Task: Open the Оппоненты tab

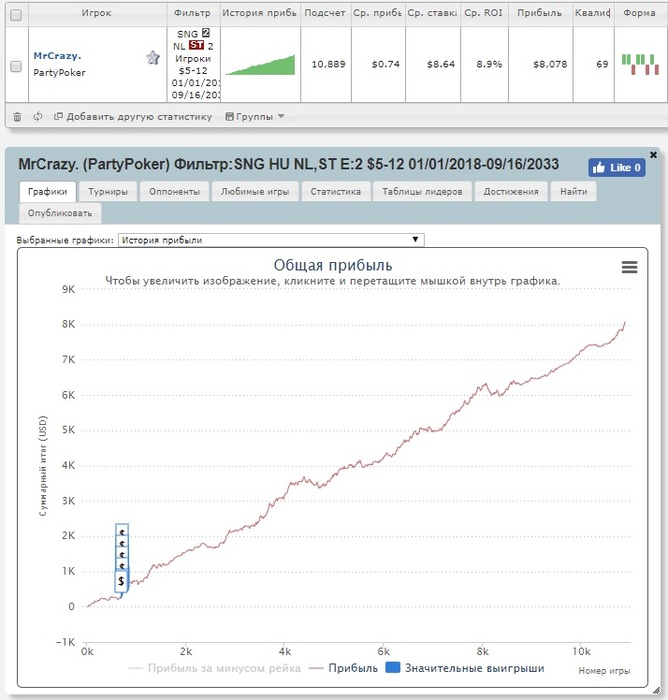Action: [x=175, y=192]
